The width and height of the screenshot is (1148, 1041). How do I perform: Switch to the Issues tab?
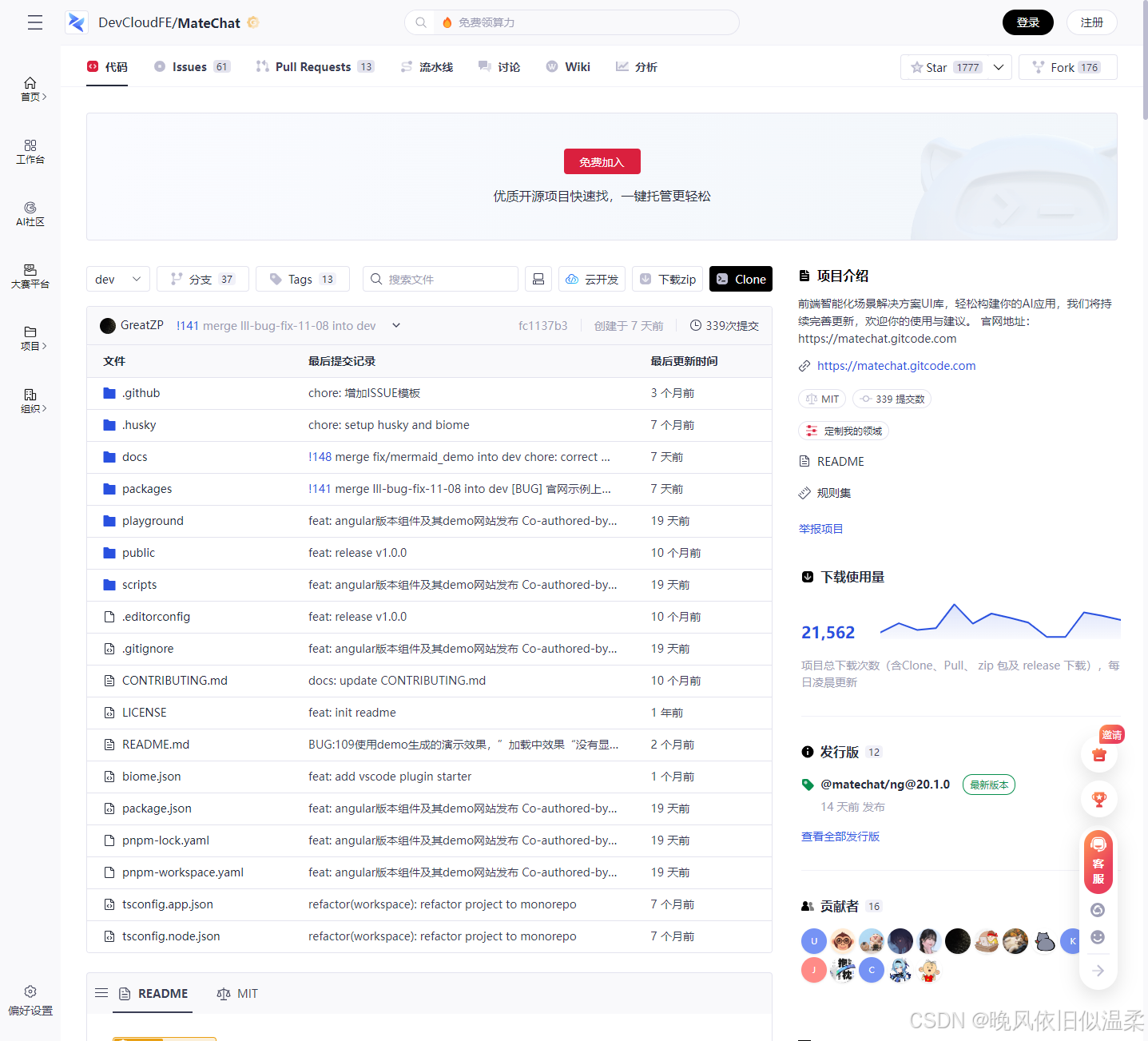tap(192, 67)
